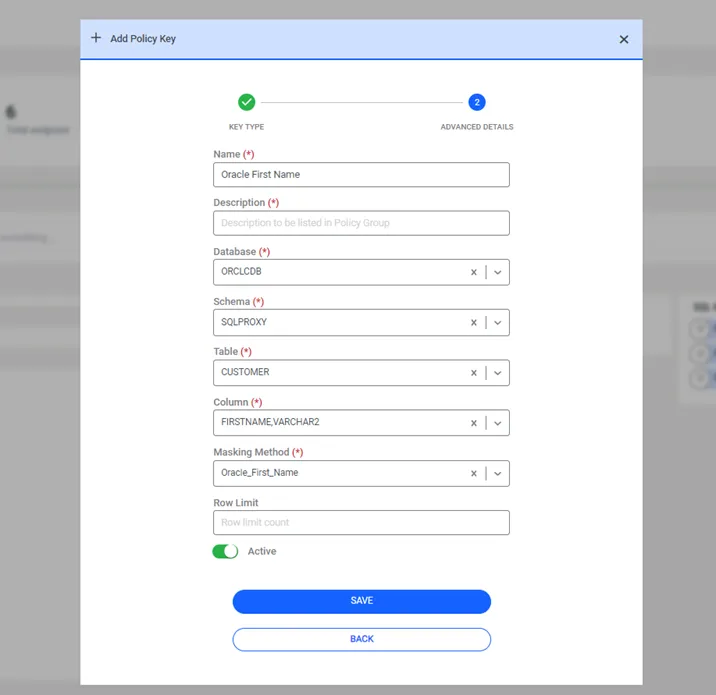Click the plus icon beside Add Policy Key

[96, 38]
